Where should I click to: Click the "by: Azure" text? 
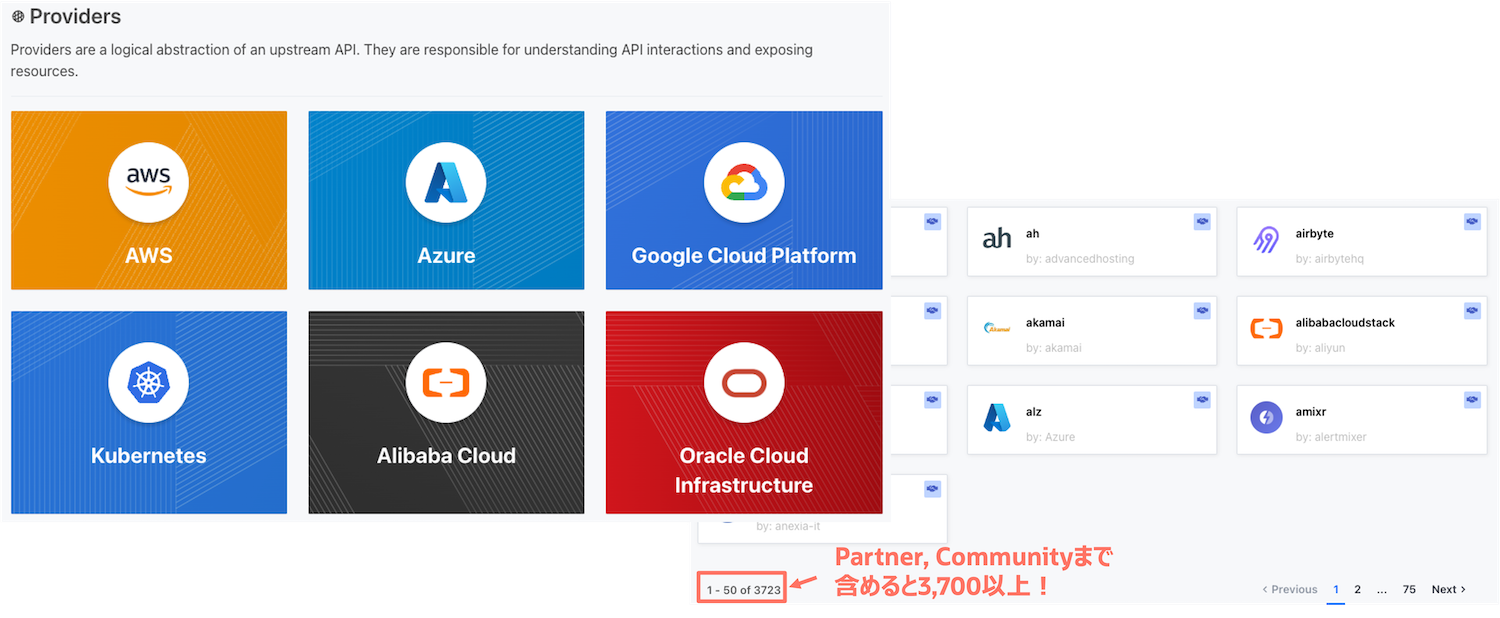click(x=1051, y=437)
